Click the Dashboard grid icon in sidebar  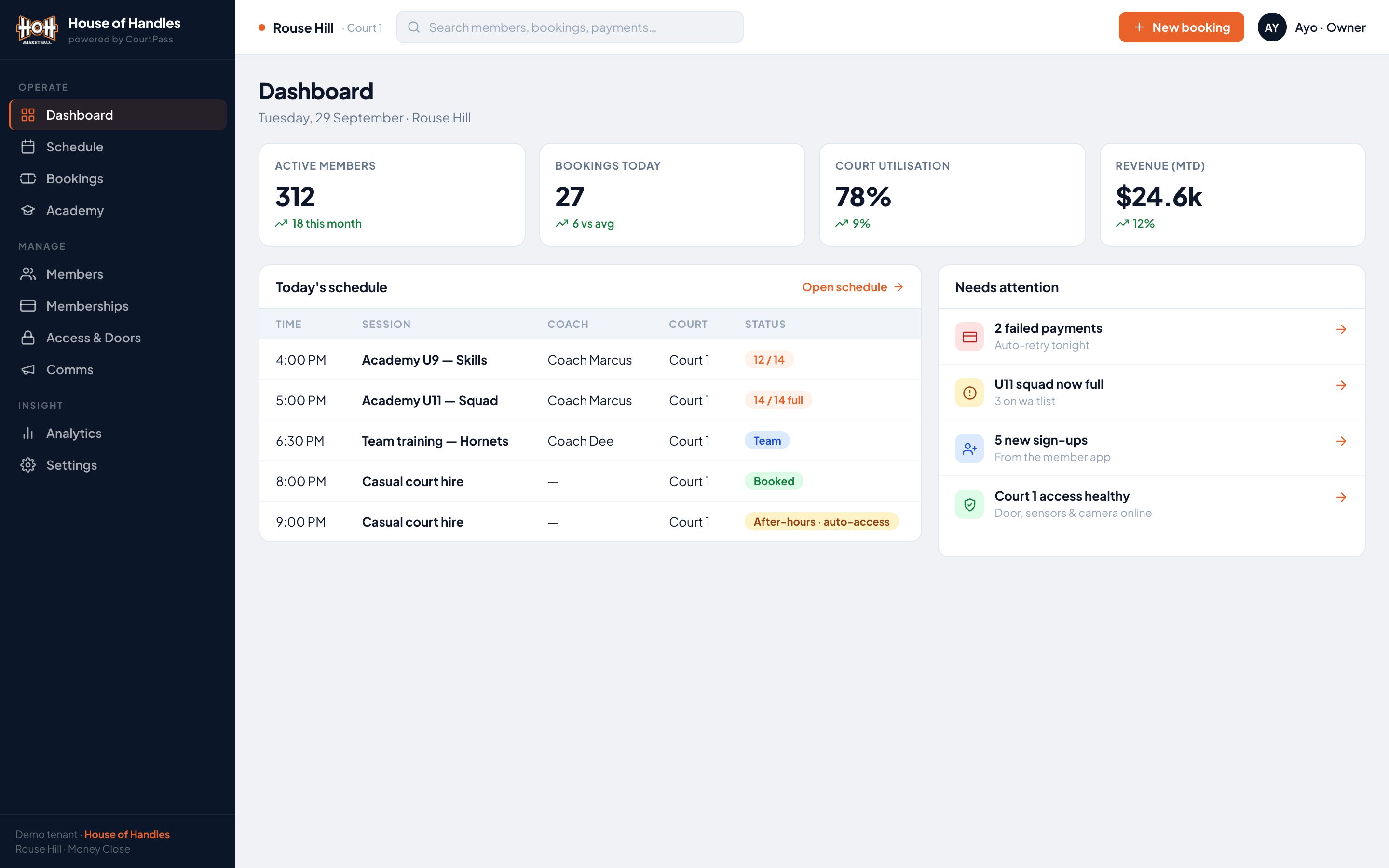point(28,115)
